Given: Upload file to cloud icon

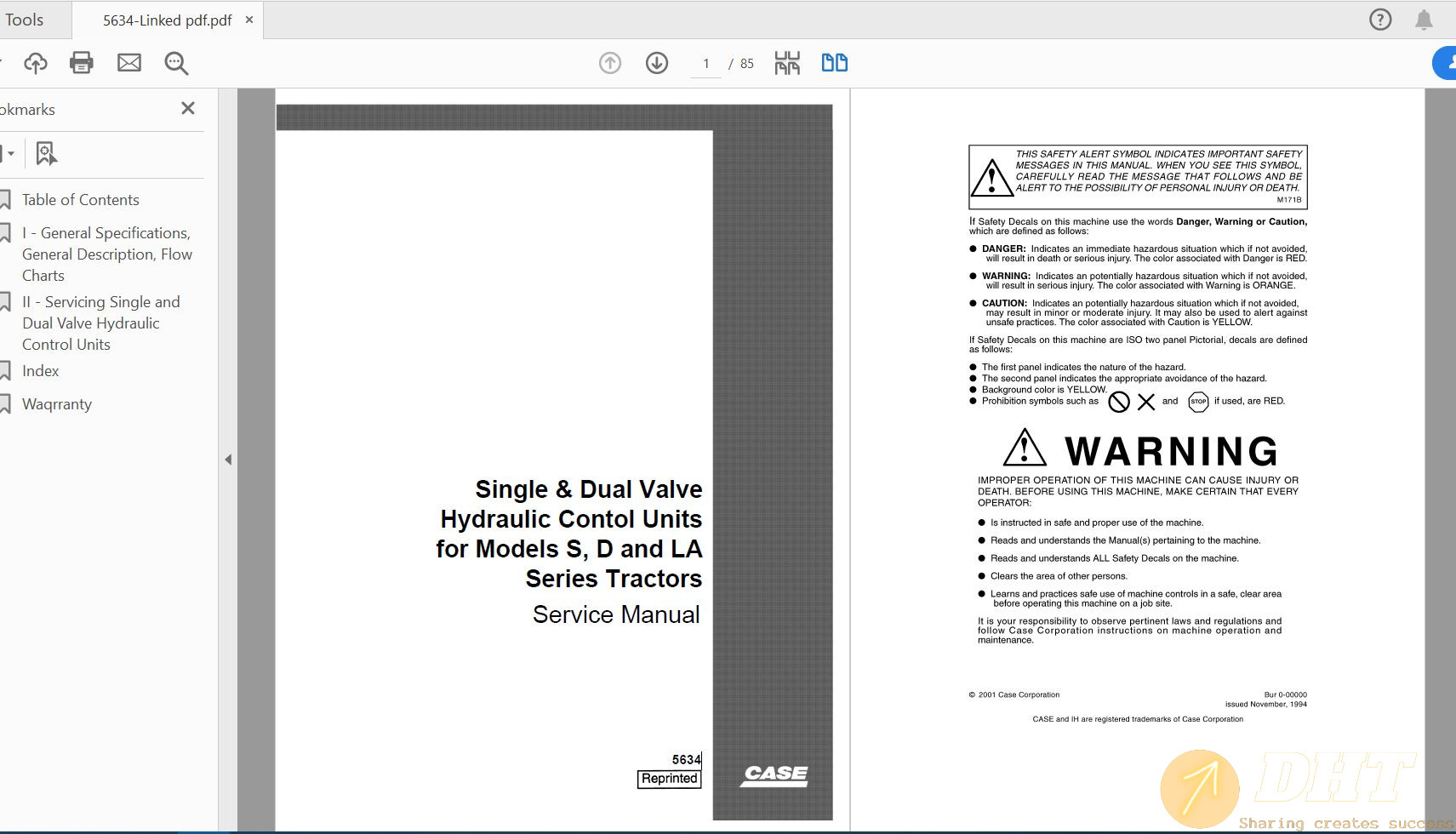Looking at the screenshot, I should pyautogui.click(x=36, y=62).
